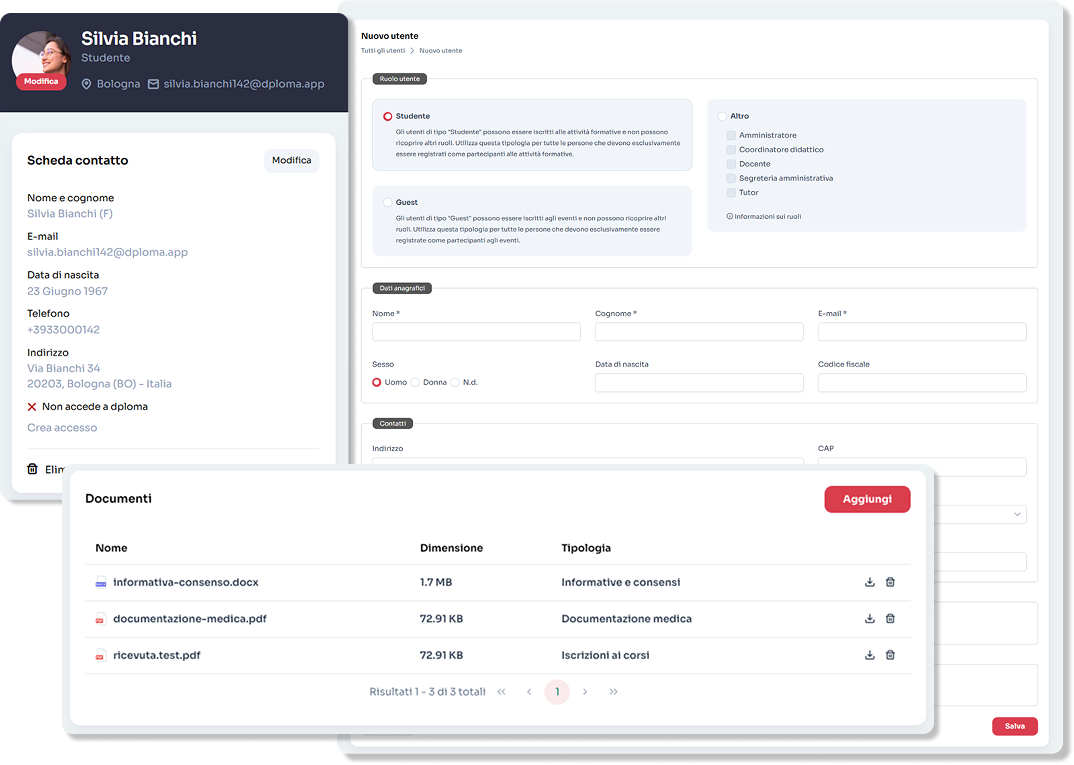Download documentazione-medica.pdf file
The width and height of the screenshot is (1074, 765).
tap(869, 618)
